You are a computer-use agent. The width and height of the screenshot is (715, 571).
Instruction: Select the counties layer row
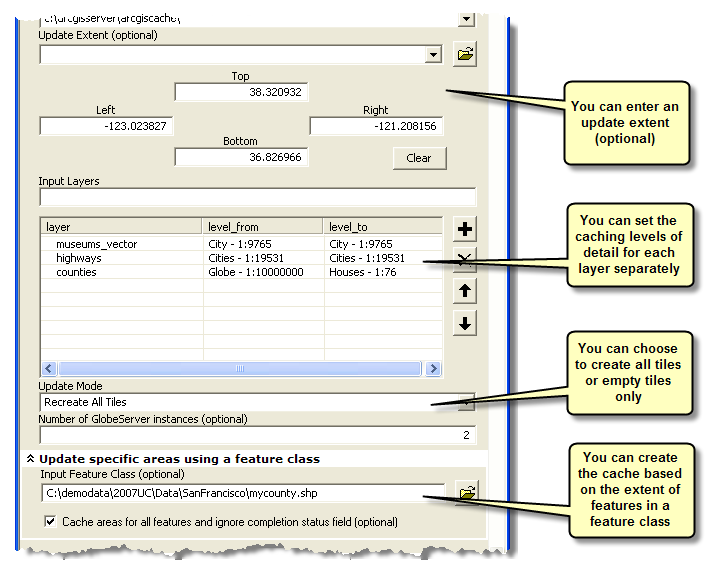pos(76,272)
